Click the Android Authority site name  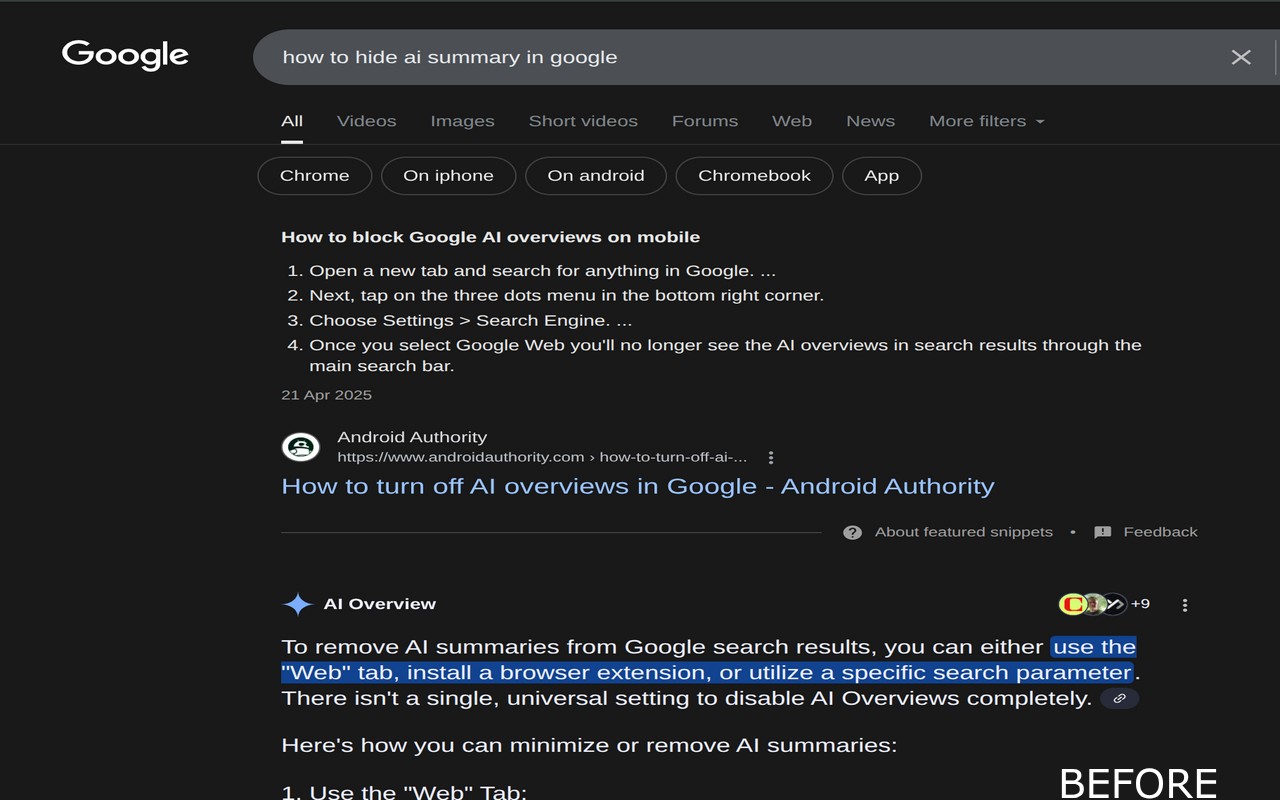coord(412,437)
